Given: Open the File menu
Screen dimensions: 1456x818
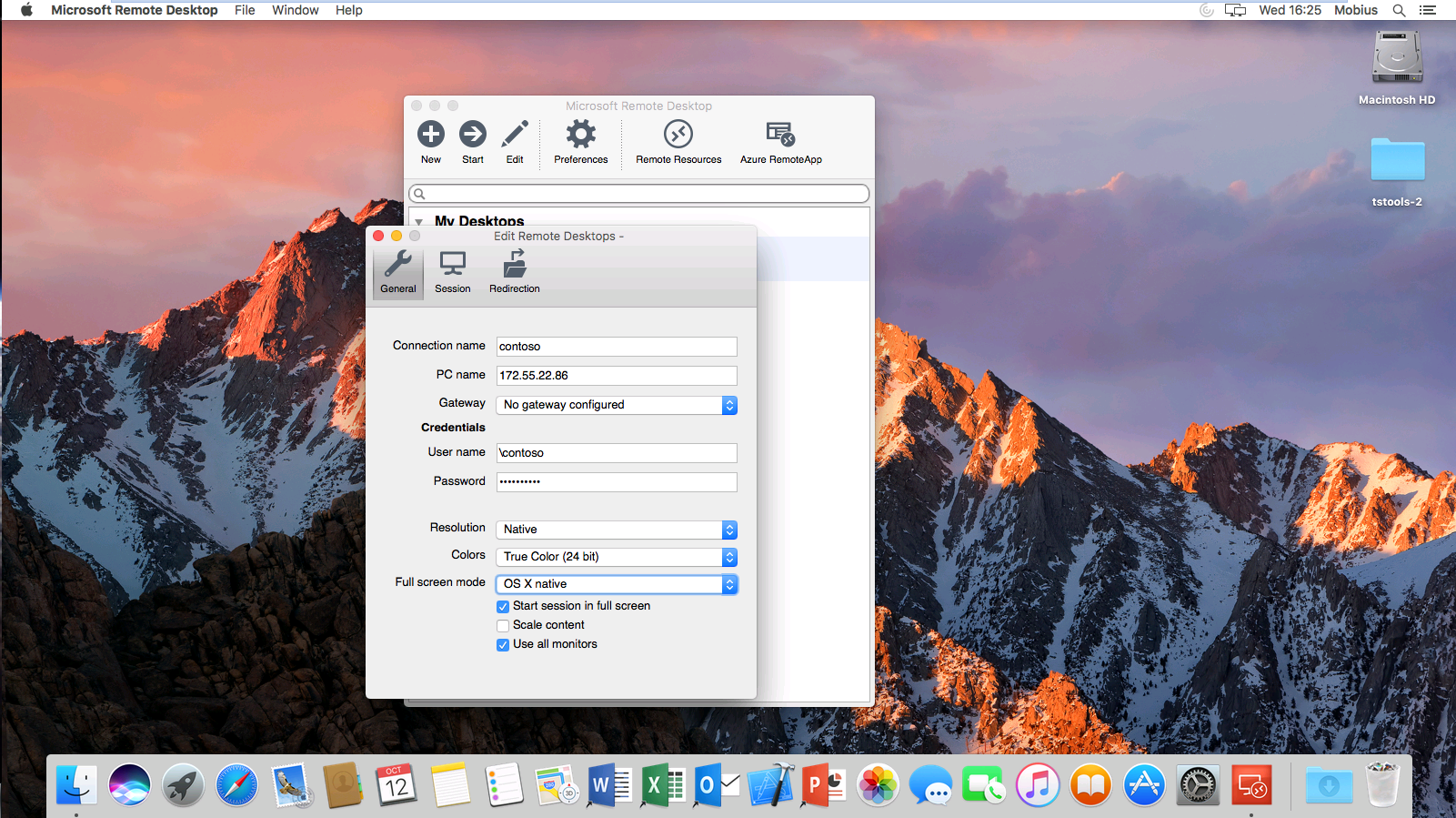Looking at the screenshot, I should pyautogui.click(x=245, y=10).
